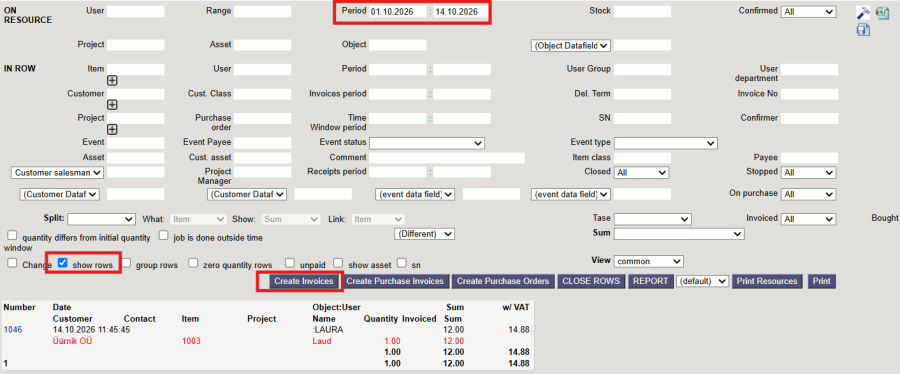900x374 pixels.
Task: Click the Del. Term input field
Action: [x=642, y=94]
